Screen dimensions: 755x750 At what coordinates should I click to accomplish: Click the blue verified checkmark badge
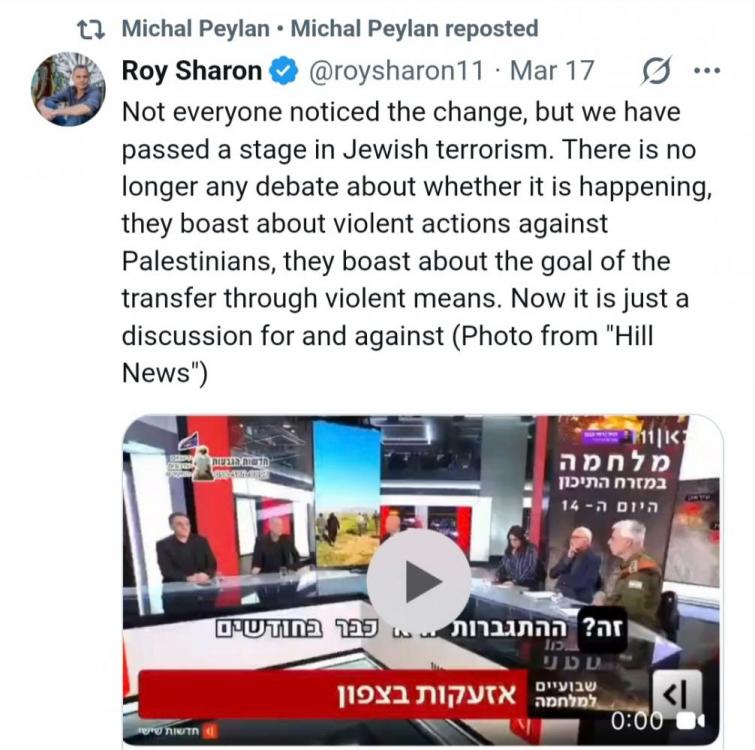pos(283,71)
